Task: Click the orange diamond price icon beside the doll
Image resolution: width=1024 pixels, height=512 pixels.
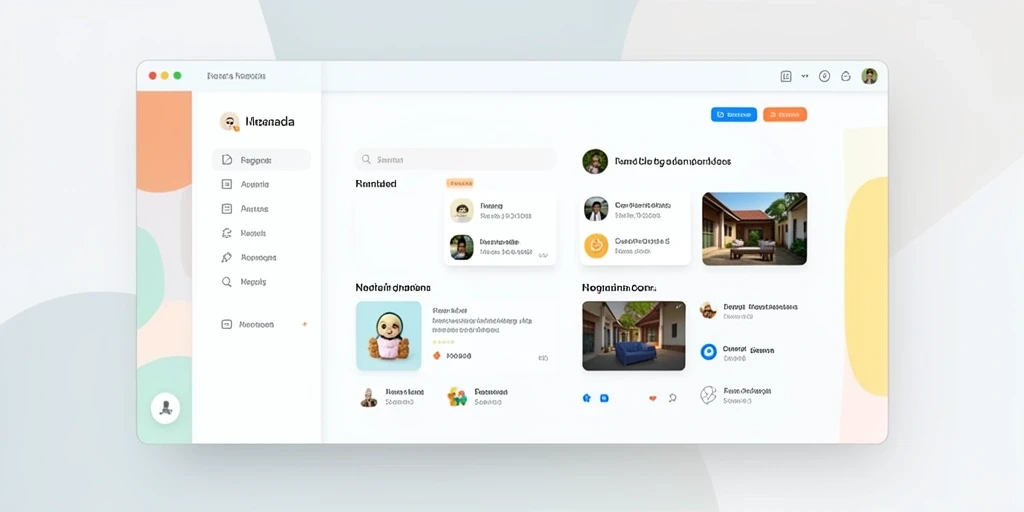Action: 438,356
